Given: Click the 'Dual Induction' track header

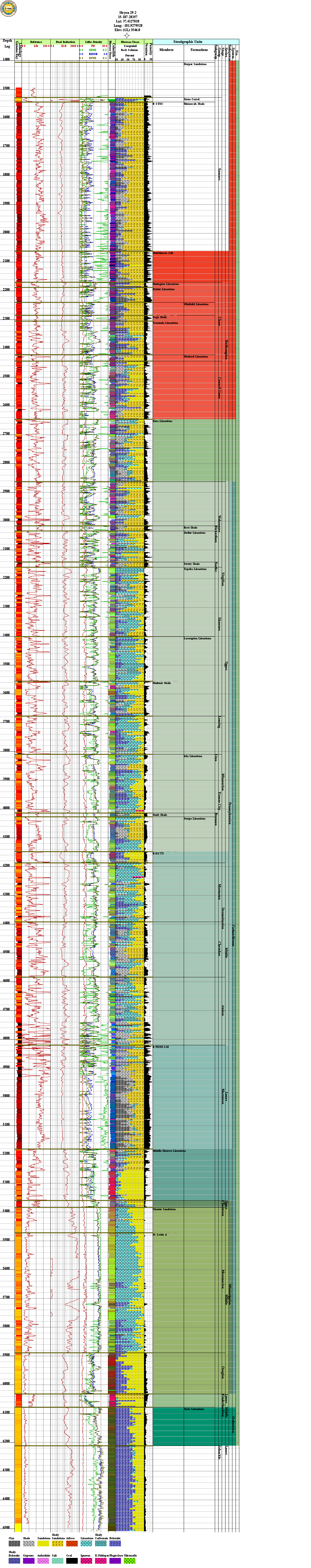Looking at the screenshot, I should coord(65,42).
